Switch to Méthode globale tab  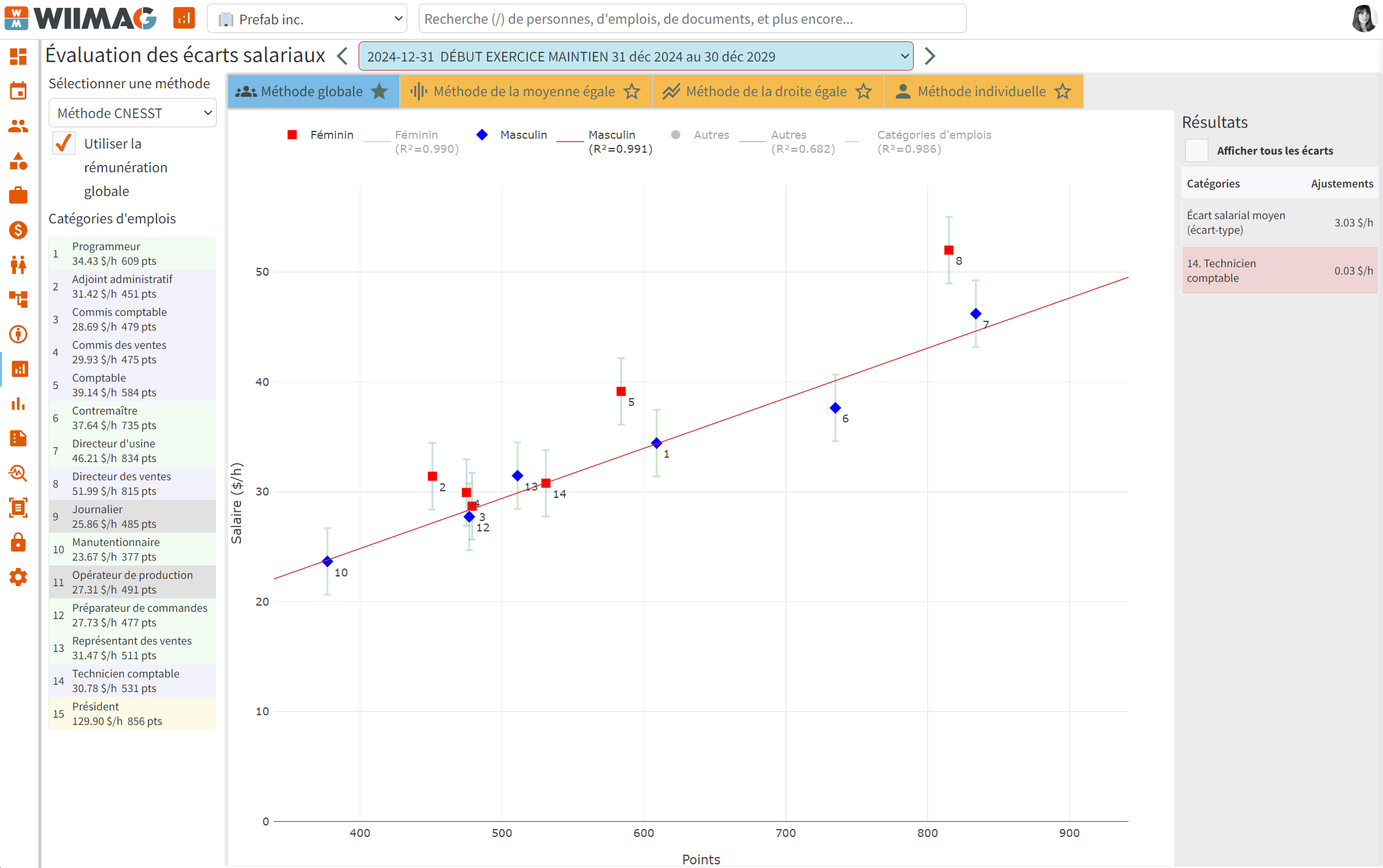[313, 91]
